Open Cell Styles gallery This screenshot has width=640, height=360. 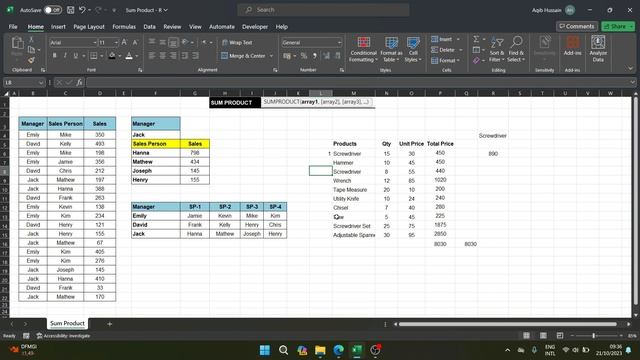tap(413, 49)
